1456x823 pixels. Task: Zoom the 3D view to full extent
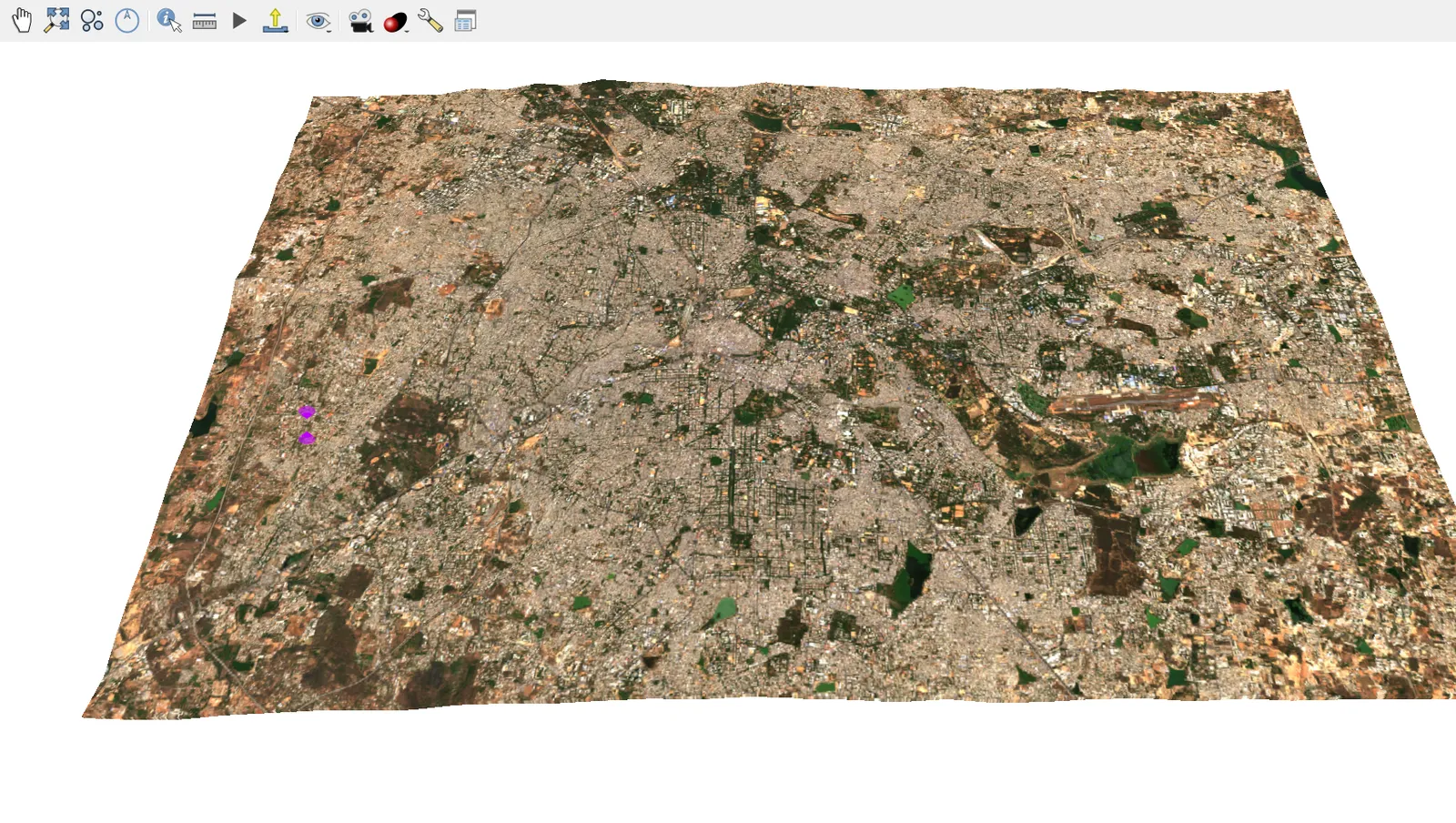(x=56, y=20)
